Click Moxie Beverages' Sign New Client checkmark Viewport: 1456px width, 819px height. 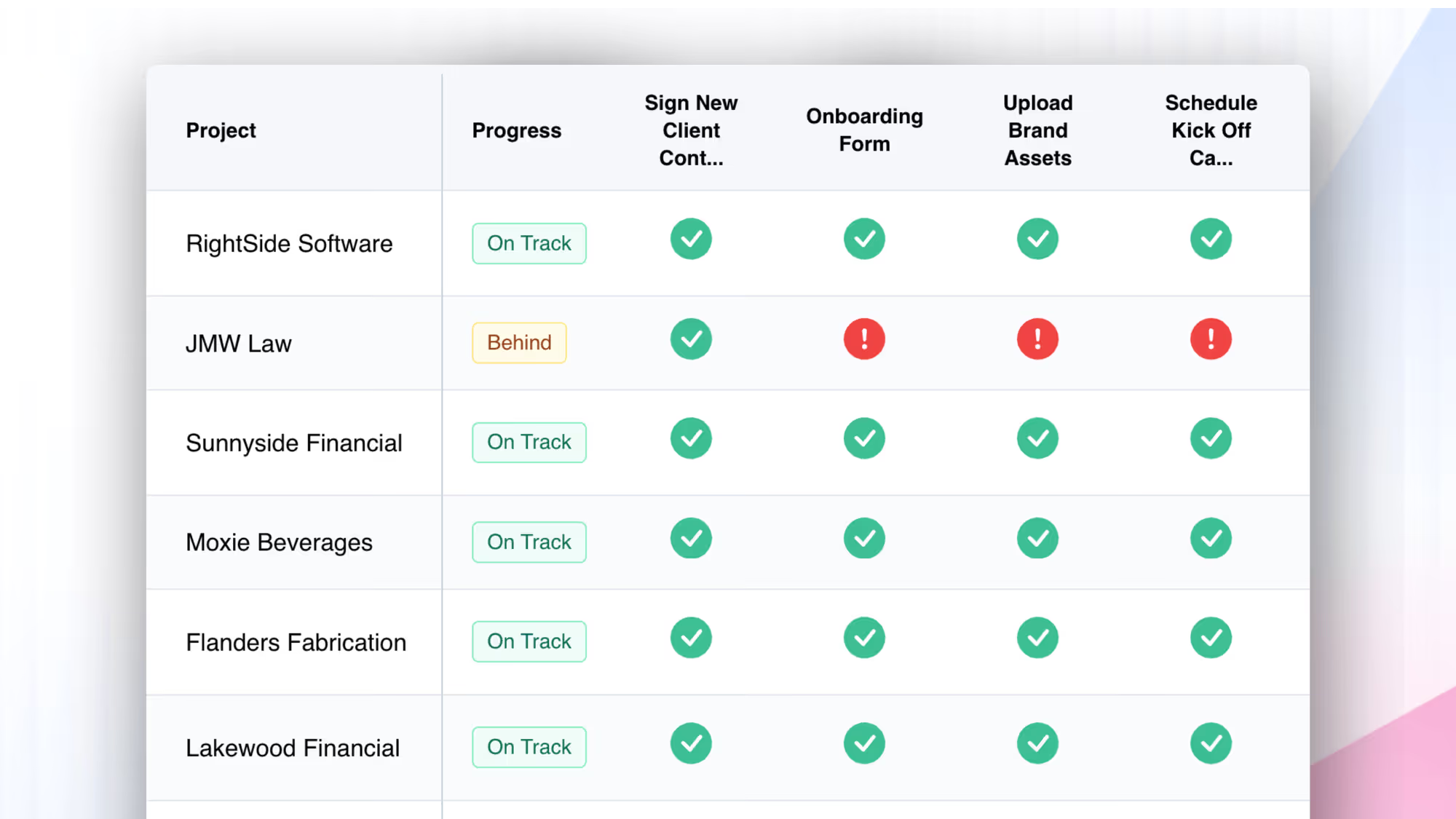(x=691, y=539)
